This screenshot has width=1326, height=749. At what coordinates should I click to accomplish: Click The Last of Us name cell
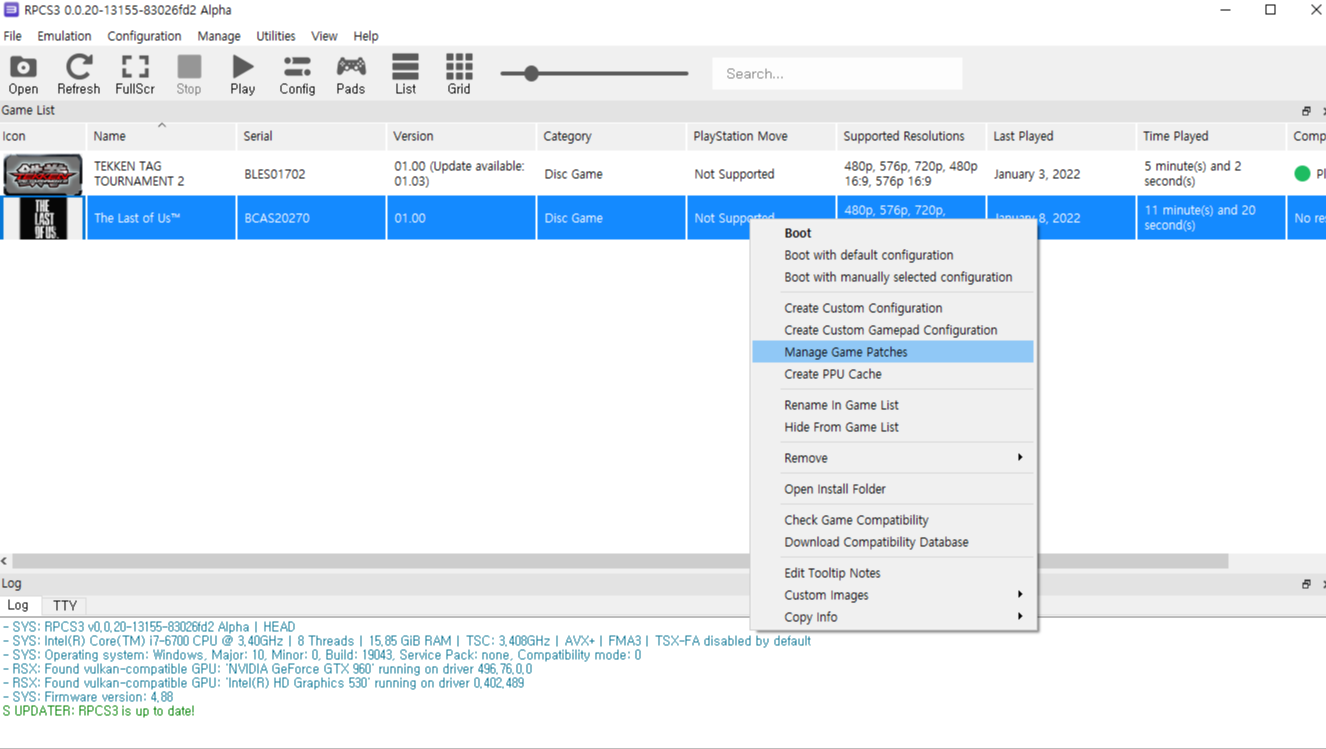pos(161,218)
